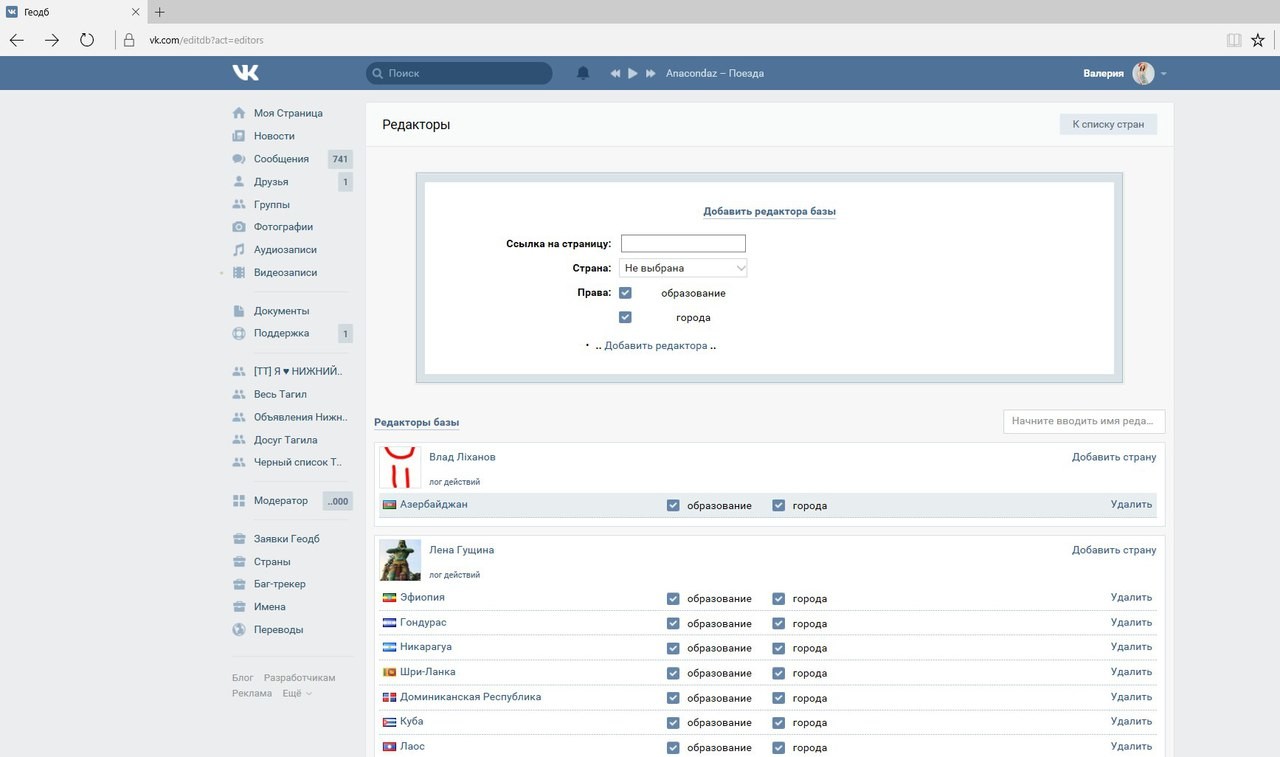Click the briefcase icon beside Баг-трекер
Viewport: 1280px width, 757px height.
pos(238,584)
